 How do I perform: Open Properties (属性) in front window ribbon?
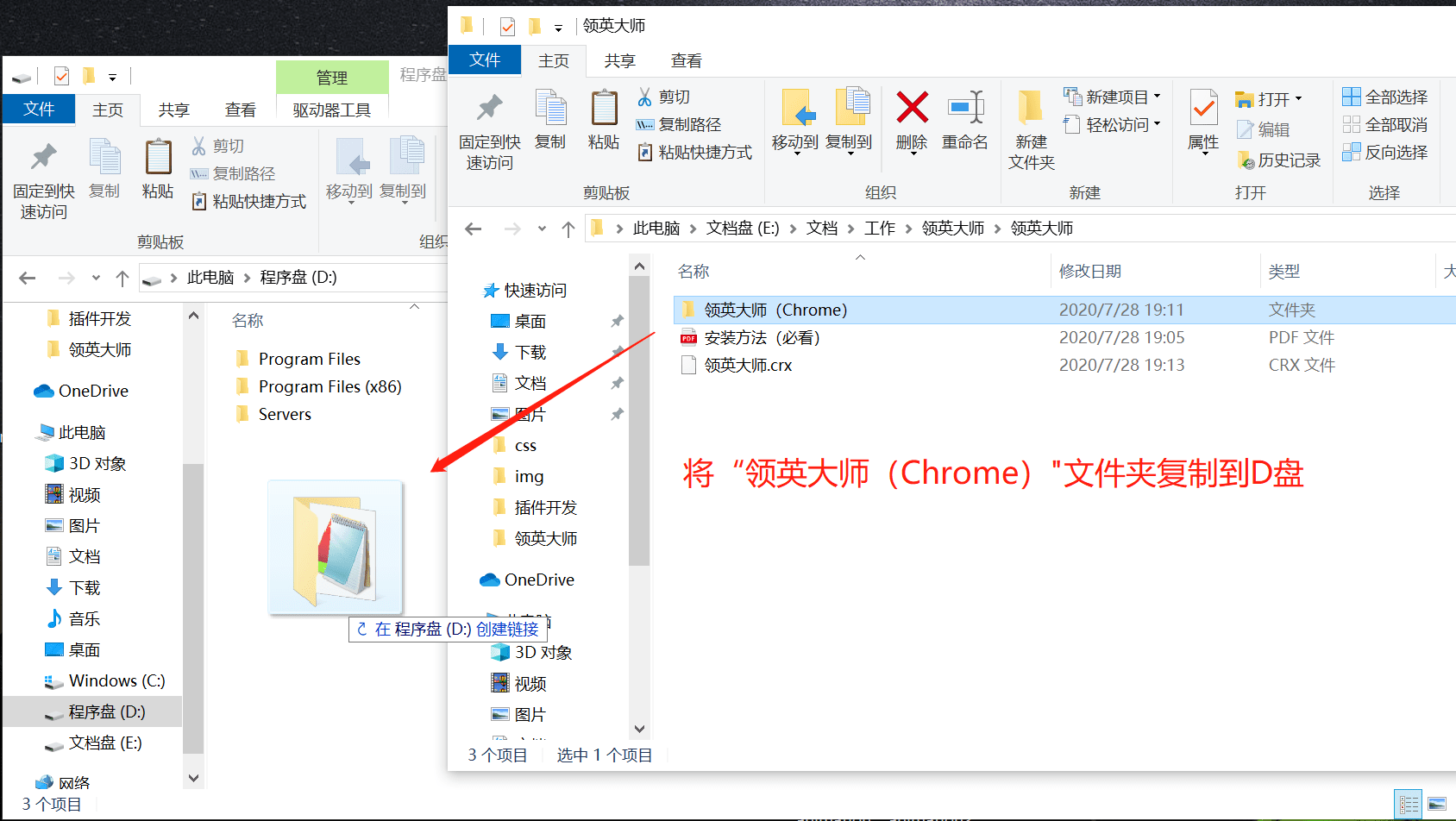[1203, 122]
